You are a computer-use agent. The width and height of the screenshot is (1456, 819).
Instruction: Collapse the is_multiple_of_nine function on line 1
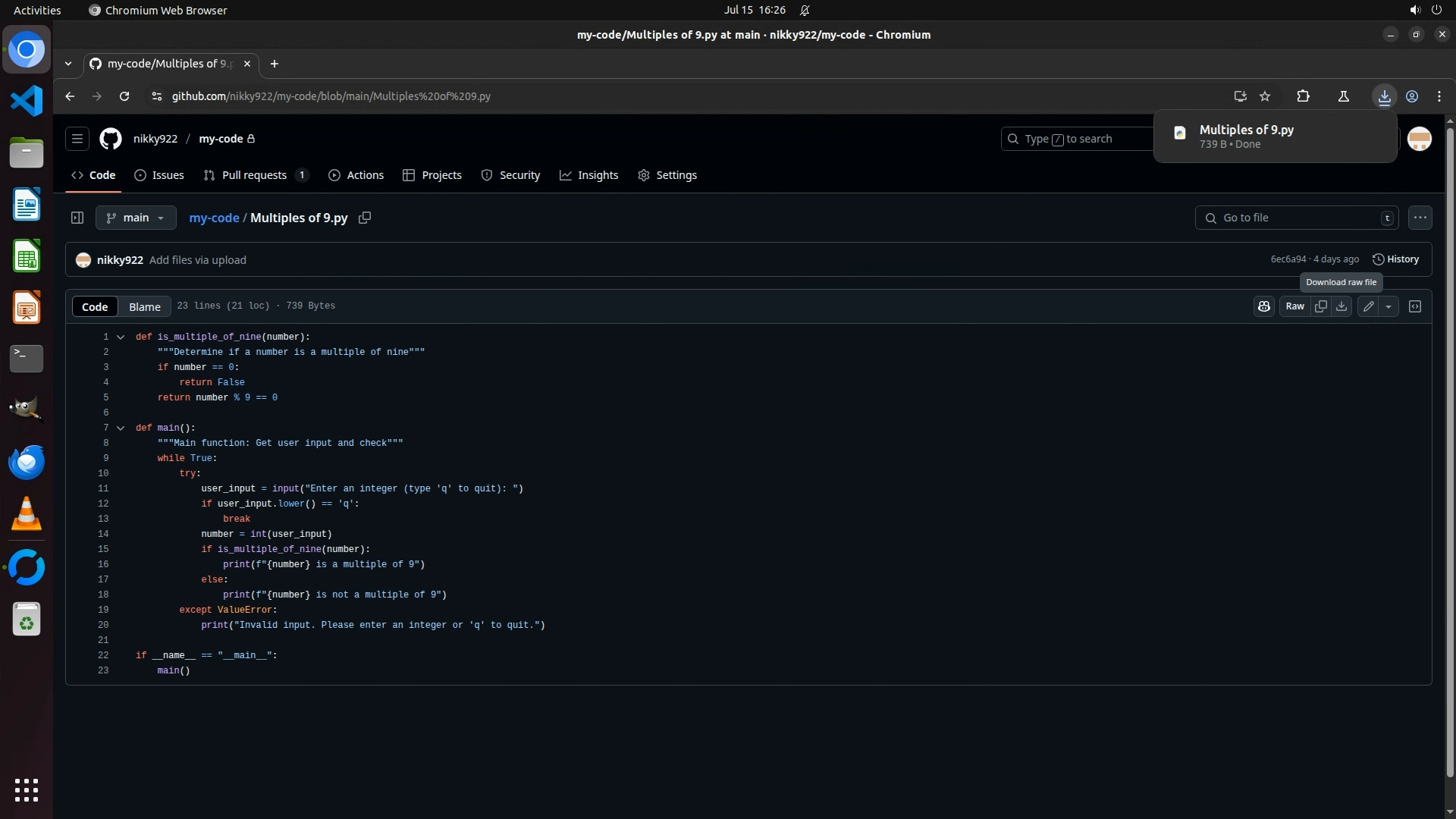(121, 337)
